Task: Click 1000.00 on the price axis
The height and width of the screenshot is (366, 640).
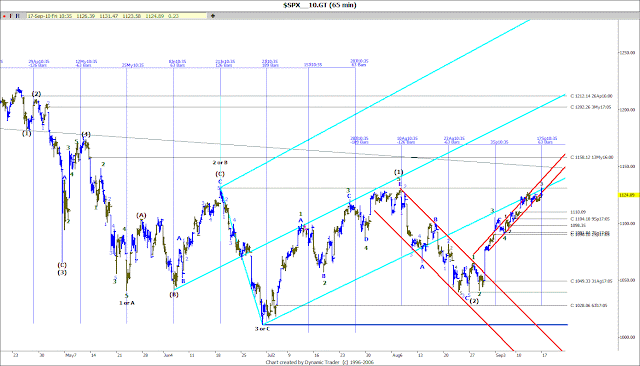Action: [628, 337]
